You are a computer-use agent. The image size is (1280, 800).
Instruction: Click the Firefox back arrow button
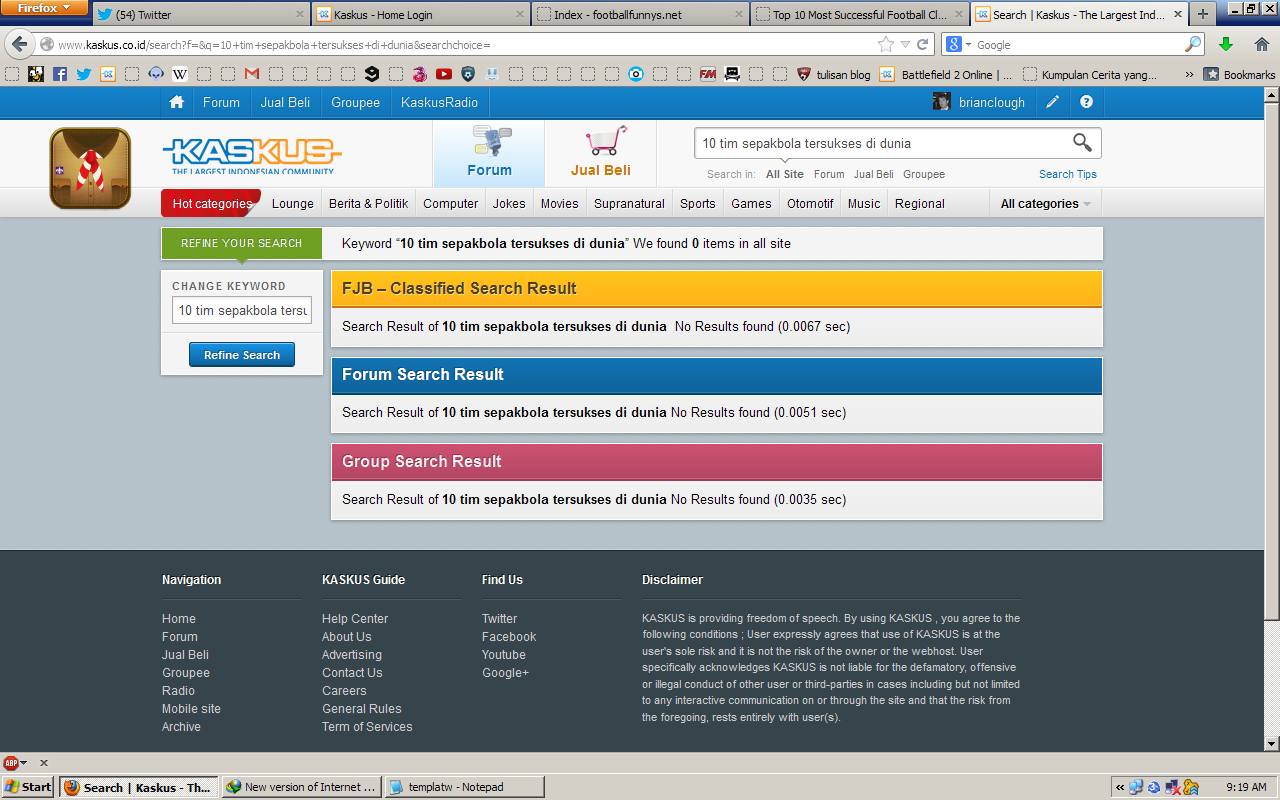click(x=20, y=44)
